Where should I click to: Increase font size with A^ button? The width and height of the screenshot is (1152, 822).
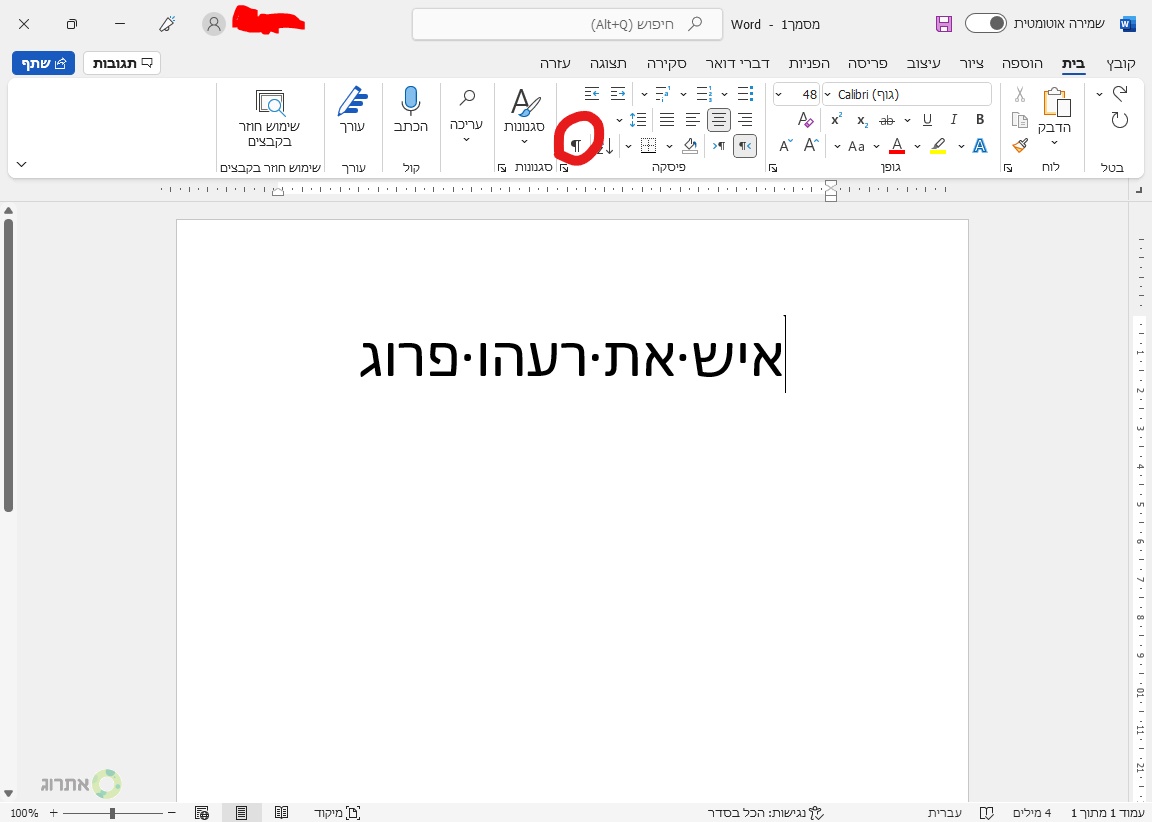pos(811,145)
